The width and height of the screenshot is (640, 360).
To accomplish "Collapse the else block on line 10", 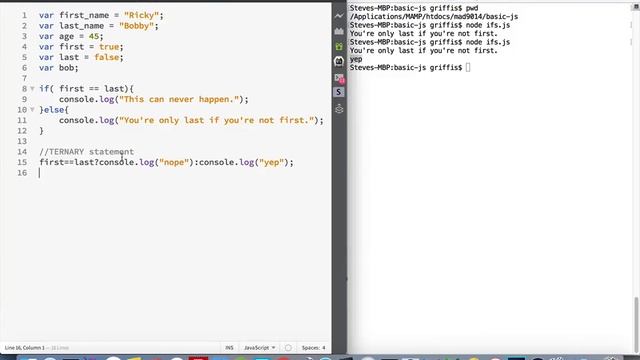I will [x=32, y=109].
